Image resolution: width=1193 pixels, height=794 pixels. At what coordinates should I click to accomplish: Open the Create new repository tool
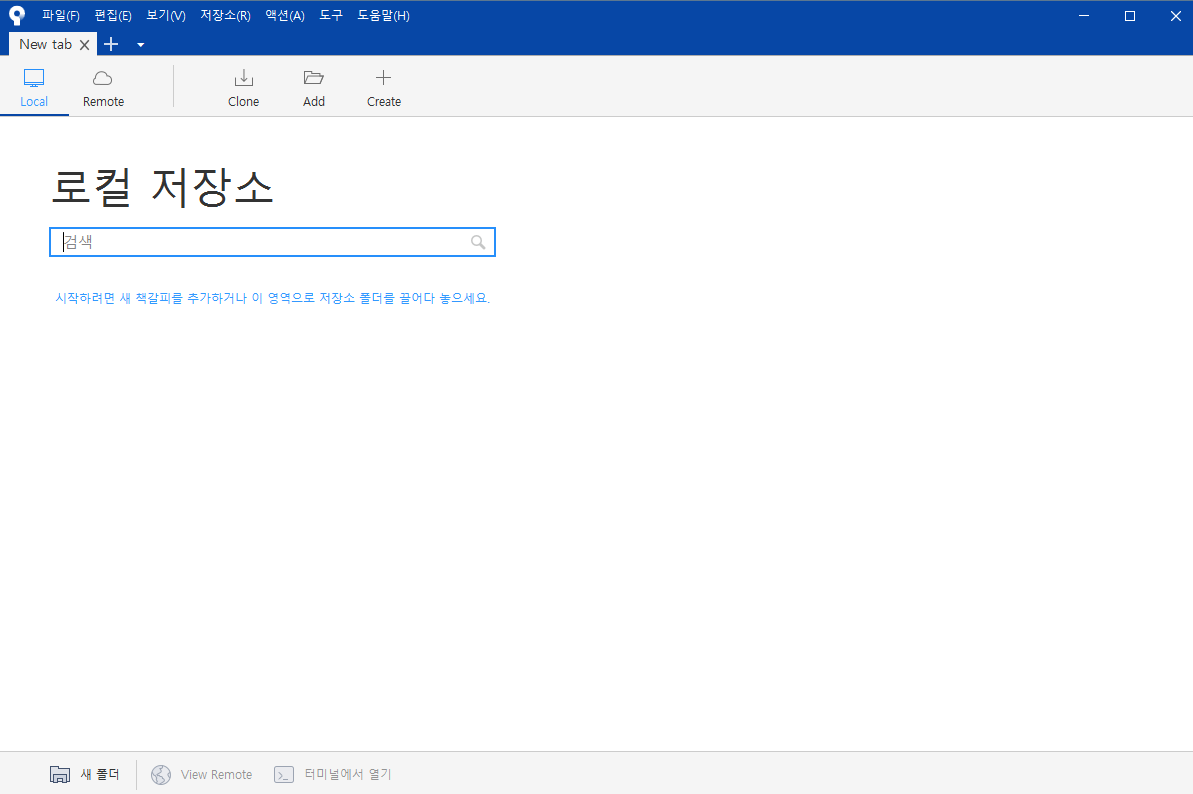(x=384, y=78)
